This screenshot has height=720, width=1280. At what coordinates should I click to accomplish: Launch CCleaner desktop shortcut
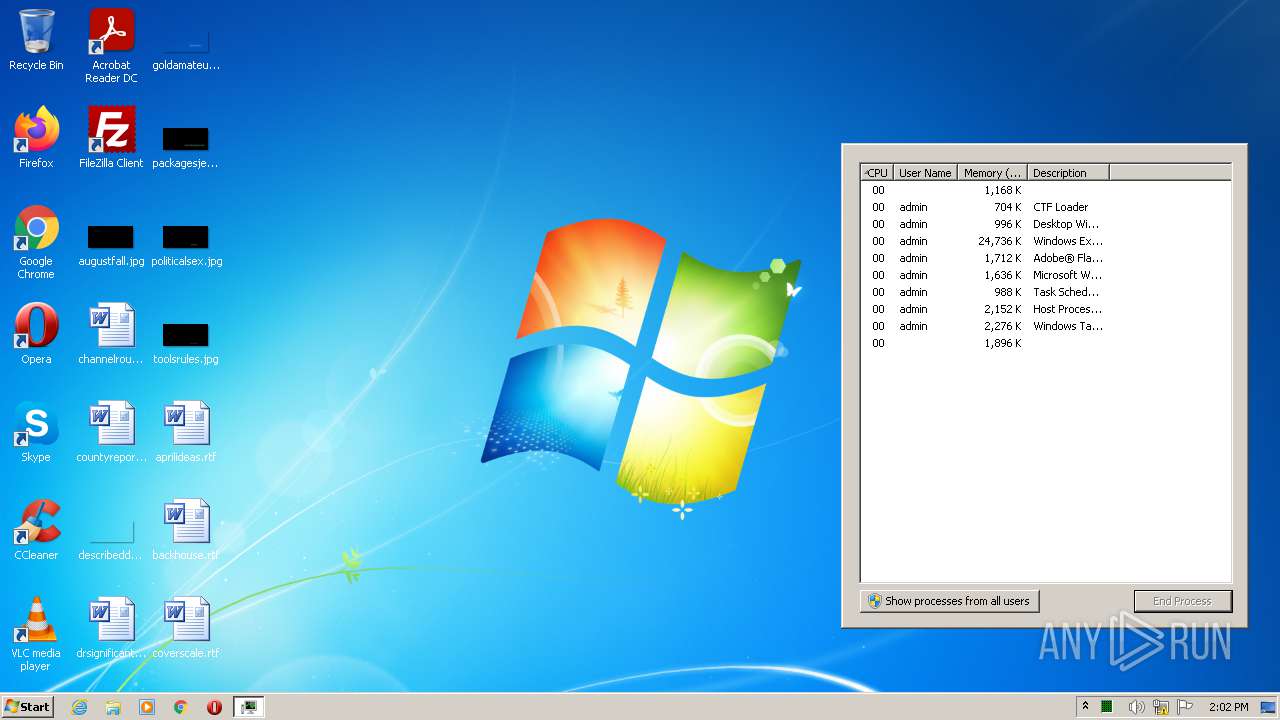point(36,530)
